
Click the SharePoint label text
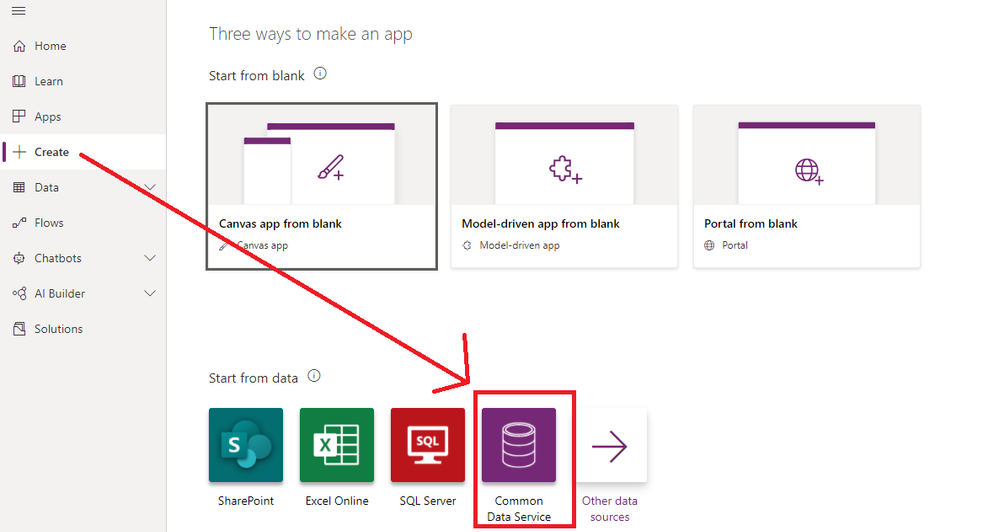tap(246, 501)
